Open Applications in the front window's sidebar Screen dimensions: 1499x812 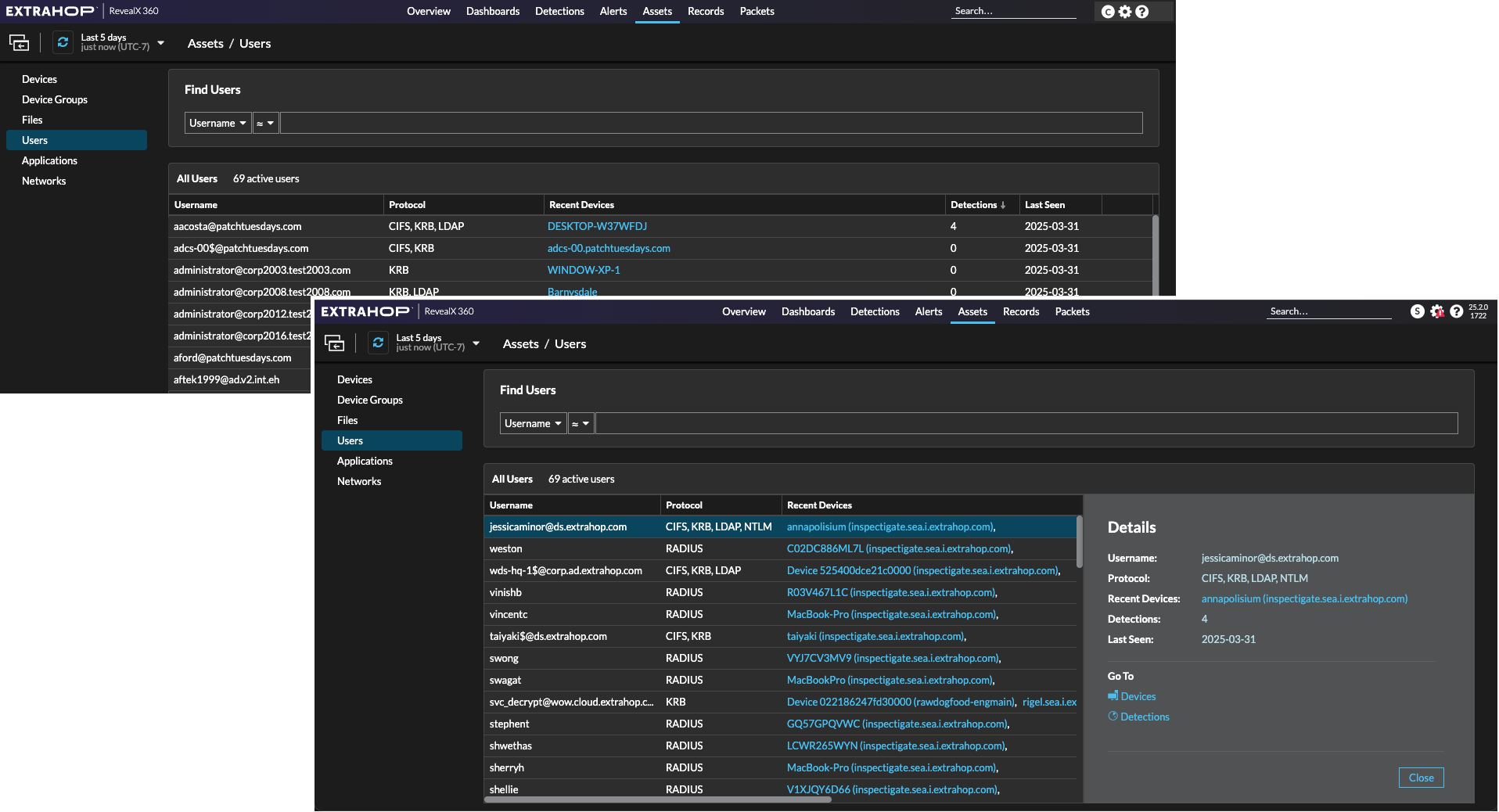(x=392, y=461)
